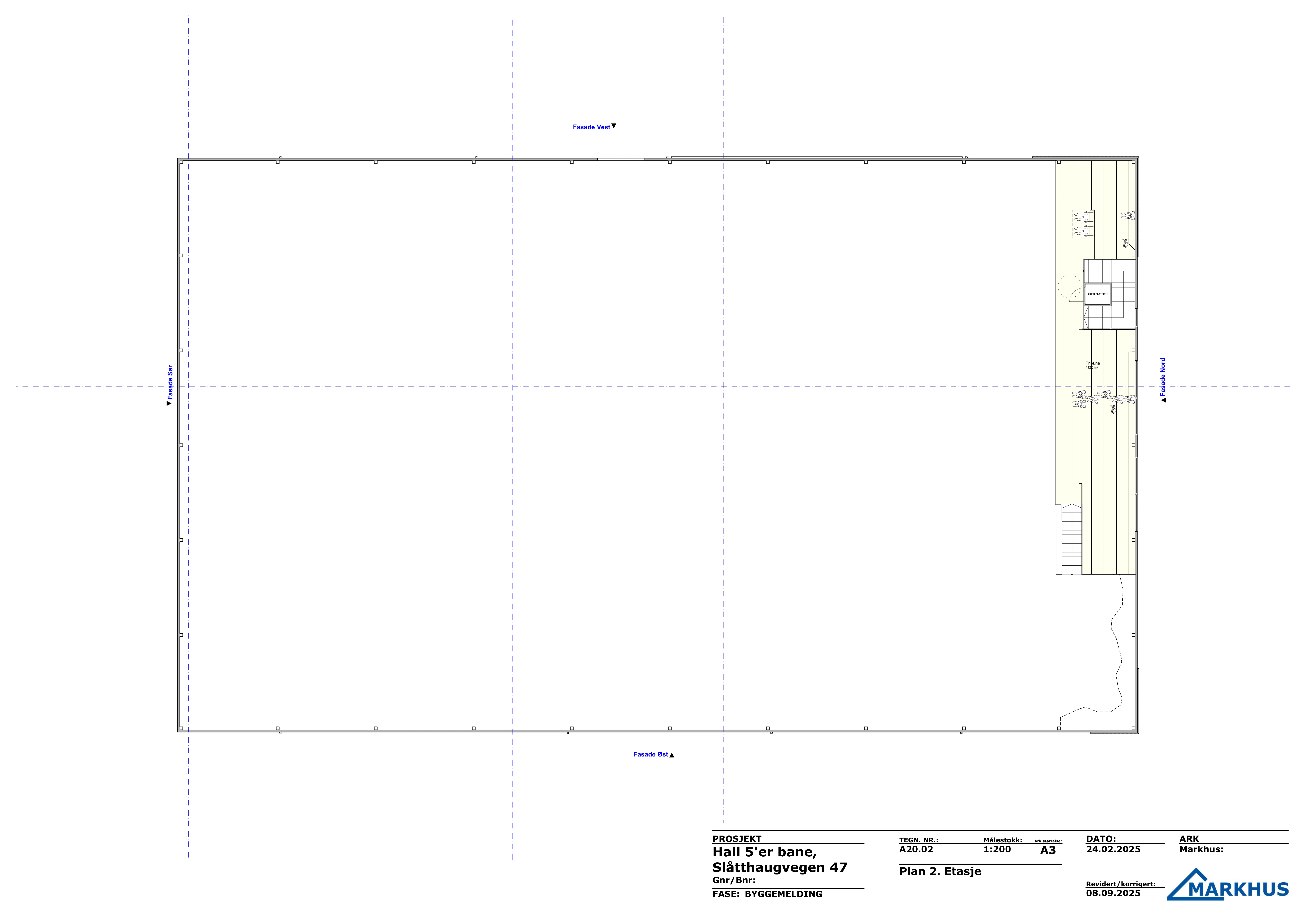The height and width of the screenshot is (924, 1307).
Task: Click the drawing title 'Plan 2. Etasje'
Action: [x=940, y=872]
